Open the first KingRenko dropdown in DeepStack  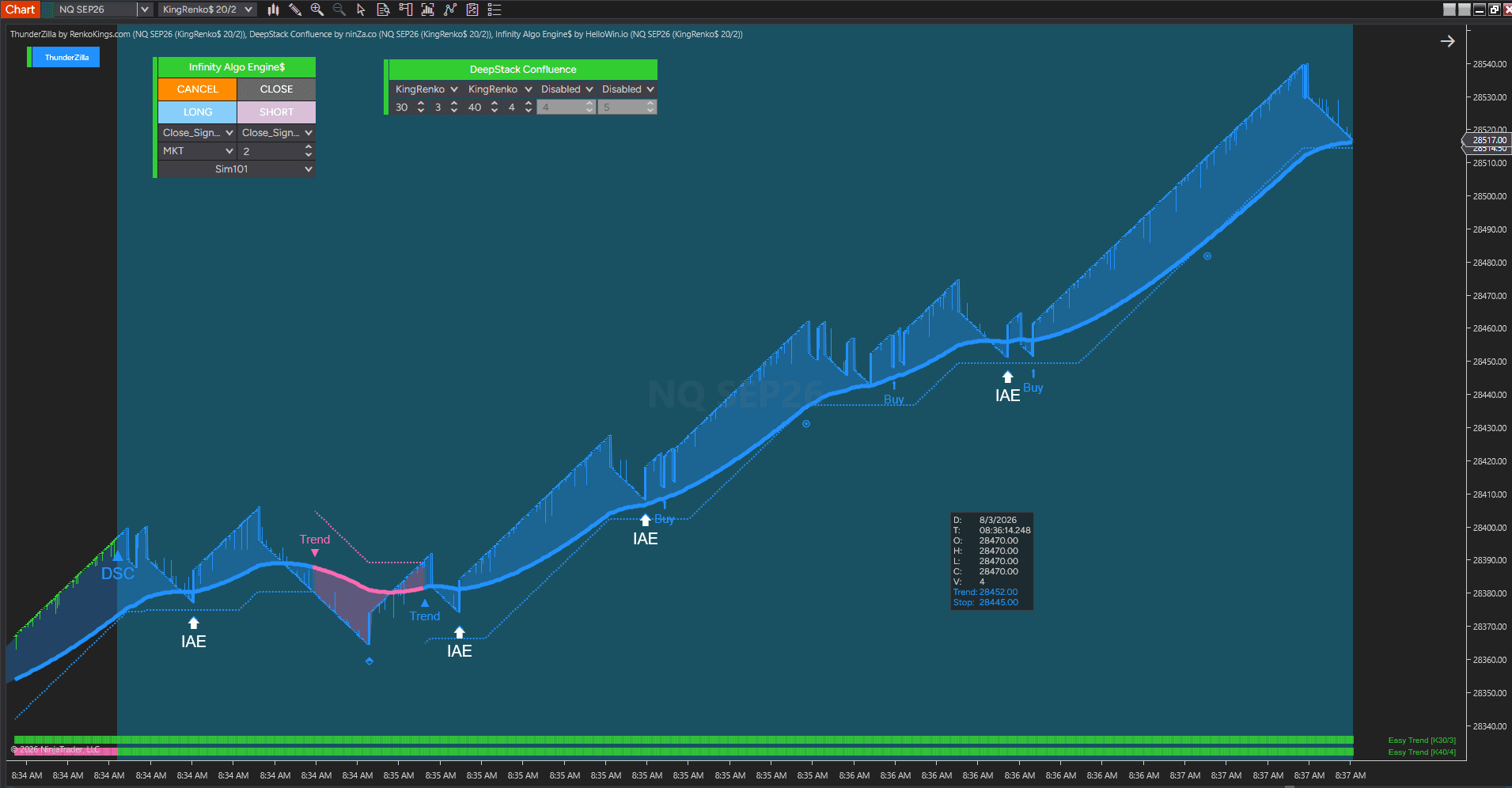point(426,89)
